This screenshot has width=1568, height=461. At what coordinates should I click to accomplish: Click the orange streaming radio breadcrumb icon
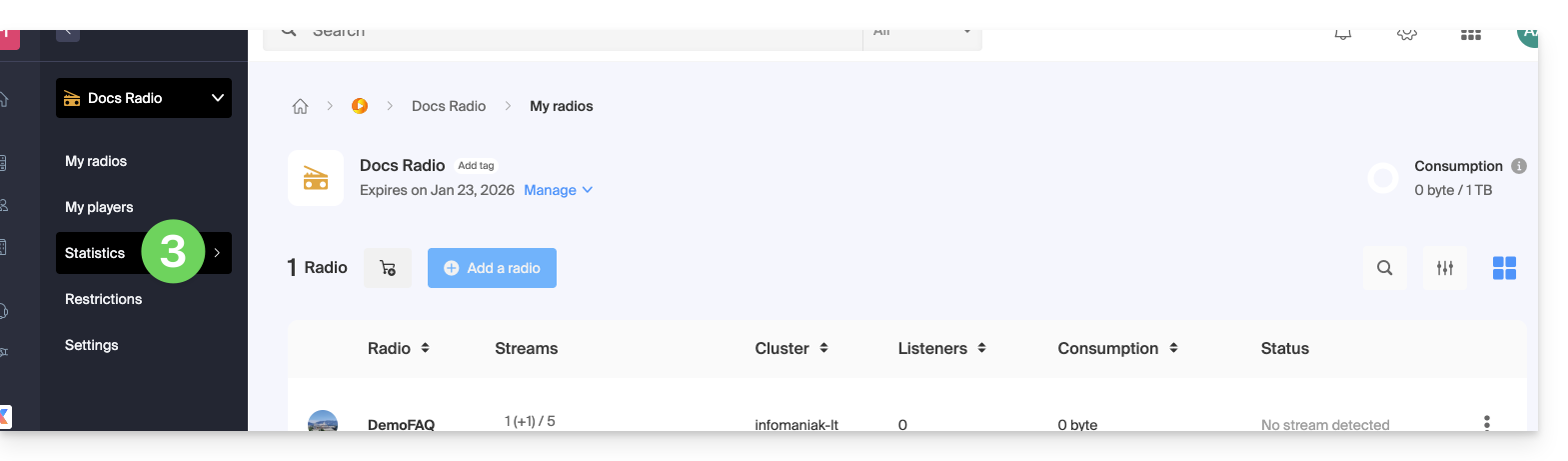[360, 106]
